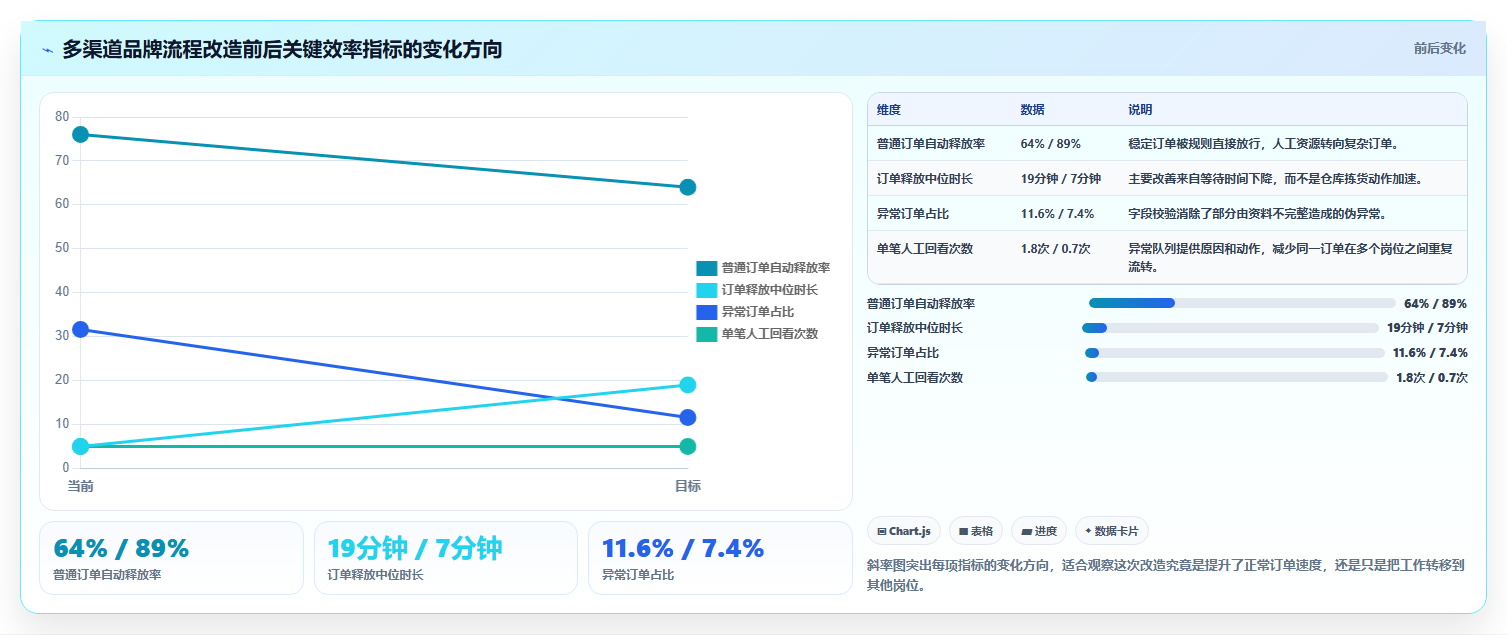
Task: Click table cell 普通订单自动释放率
Action: tap(931, 144)
